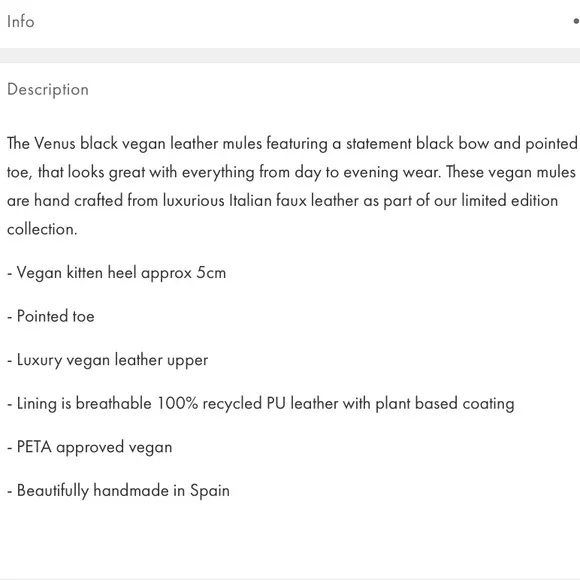This screenshot has height=580, width=580.
Task: Click the words "limited edition" in the paragraph
Action: point(510,201)
